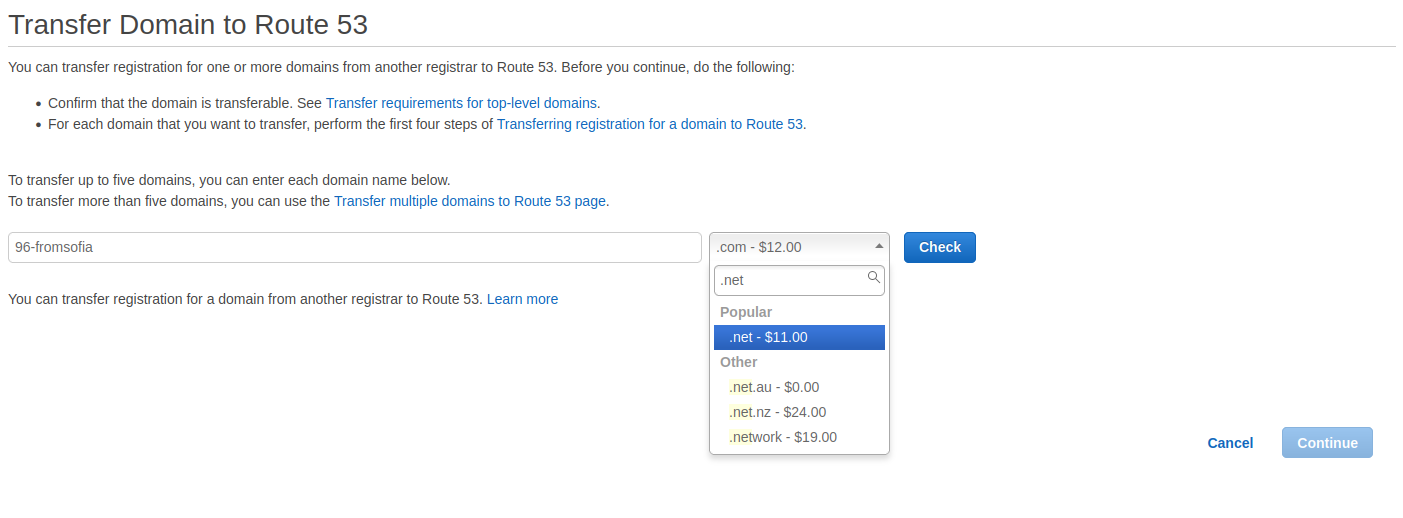This screenshot has height=518, width=1403.
Task: Select the '.network - $19.00' TLD option
Action: pyautogui.click(x=783, y=437)
